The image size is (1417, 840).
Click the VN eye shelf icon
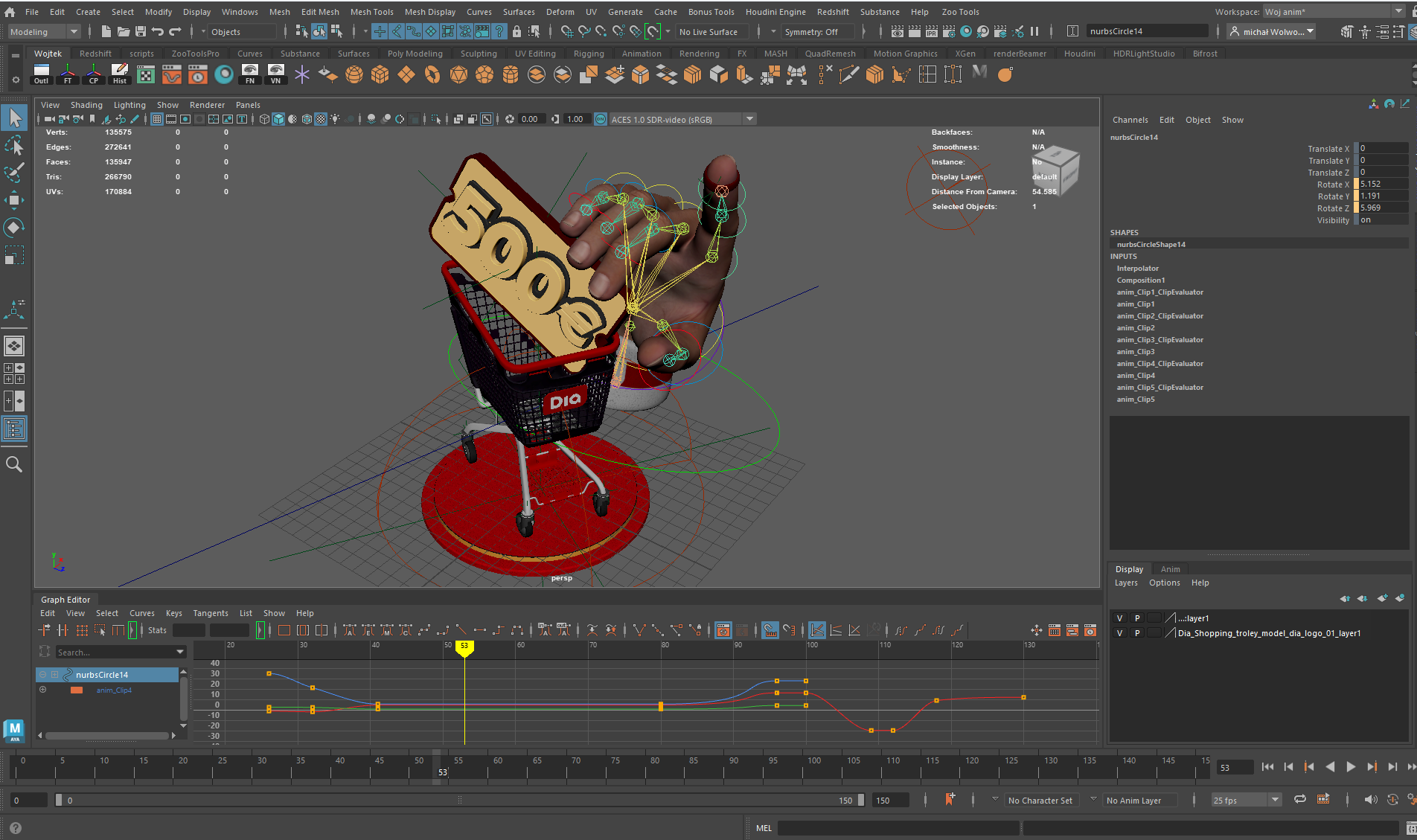[x=276, y=74]
